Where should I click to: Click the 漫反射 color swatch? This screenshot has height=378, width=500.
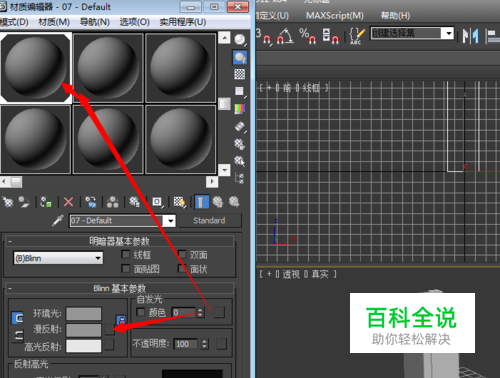click(x=84, y=330)
